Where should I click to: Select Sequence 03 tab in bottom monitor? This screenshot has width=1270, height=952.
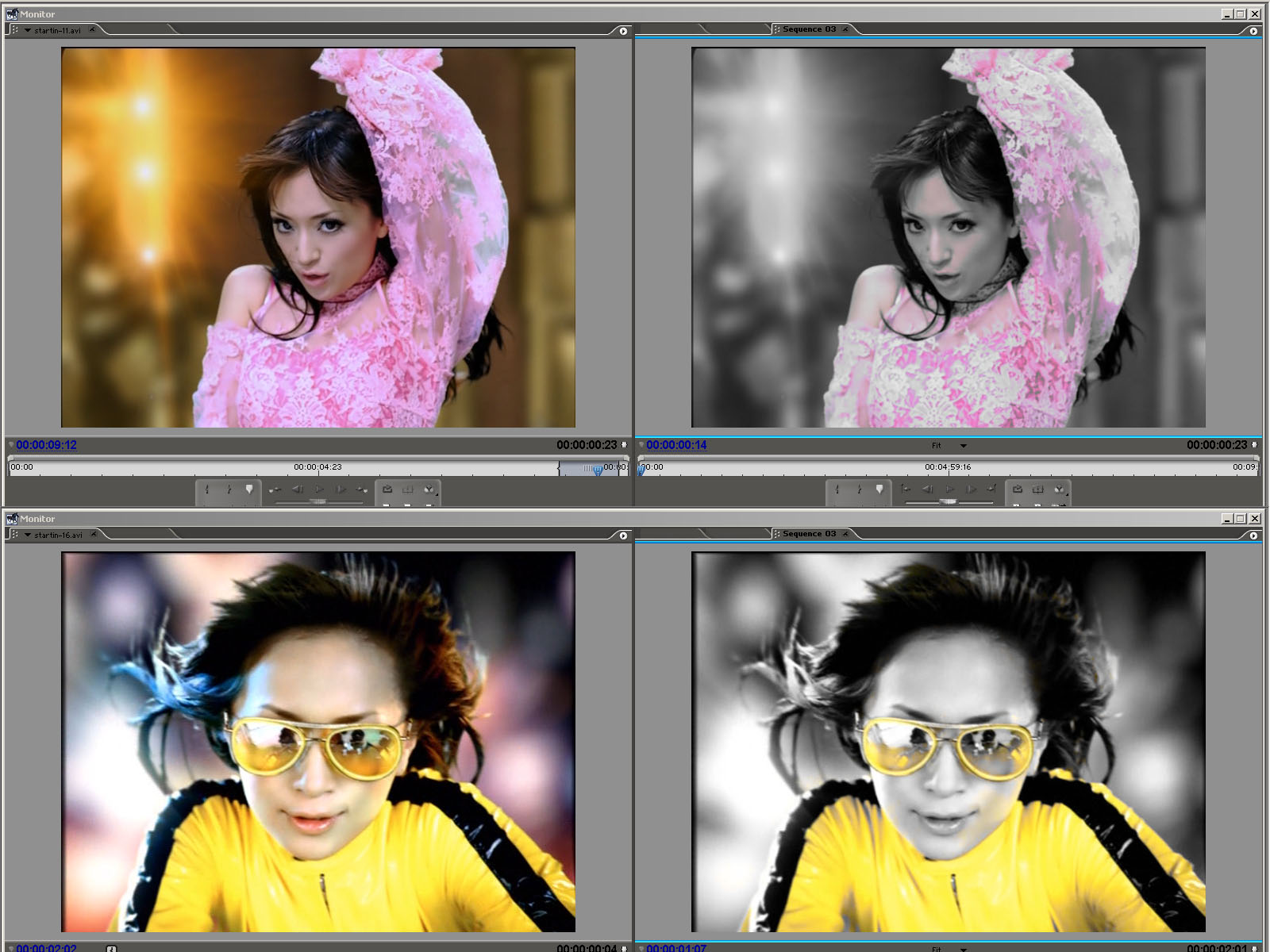coord(809,534)
